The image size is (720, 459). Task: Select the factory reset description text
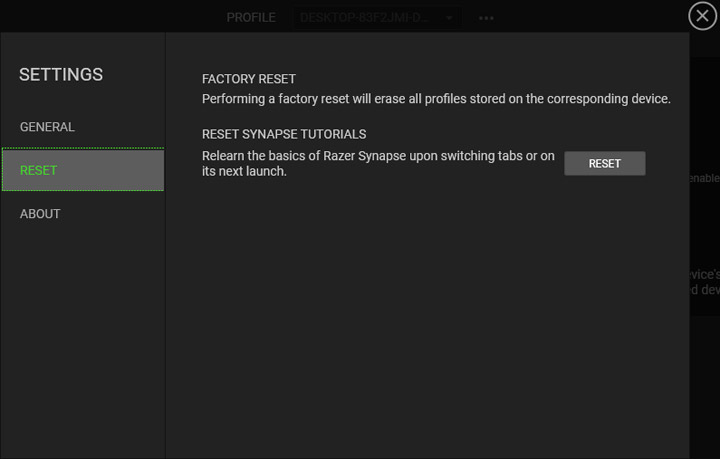[436, 99]
